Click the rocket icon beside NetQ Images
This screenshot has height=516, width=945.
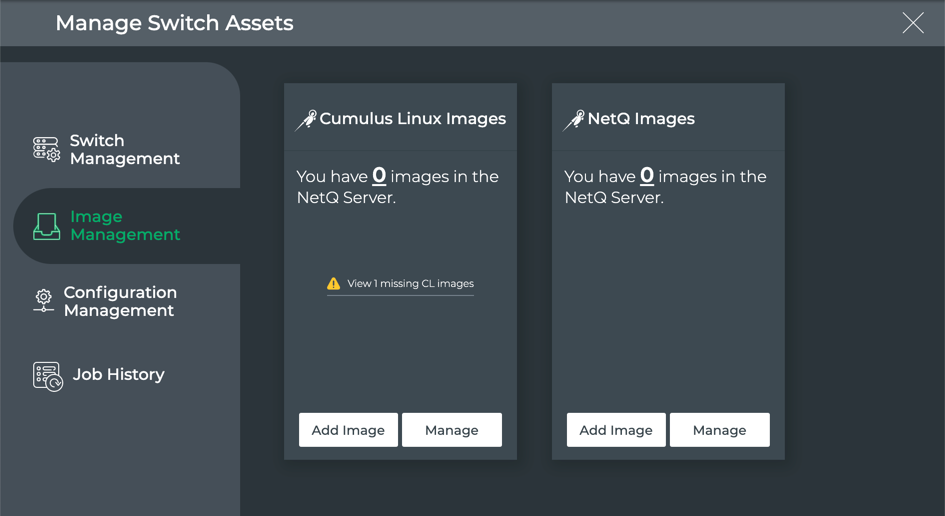[574, 120]
